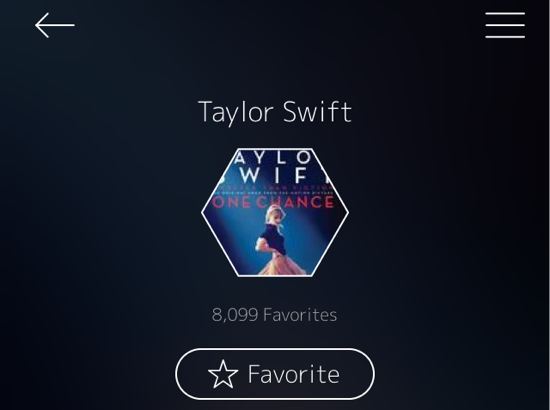Select the Taylor Swift artist name heading
Image resolution: width=550 pixels, height=410 pixels.
(x=275, y=112)
